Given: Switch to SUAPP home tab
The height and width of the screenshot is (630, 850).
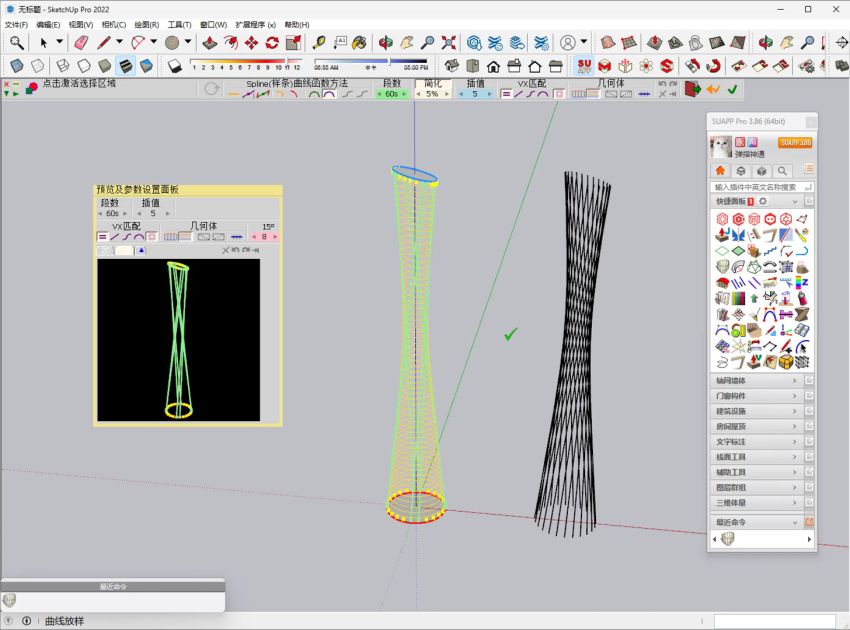Looking at the screenshot, I should click(x=720, y=171).
